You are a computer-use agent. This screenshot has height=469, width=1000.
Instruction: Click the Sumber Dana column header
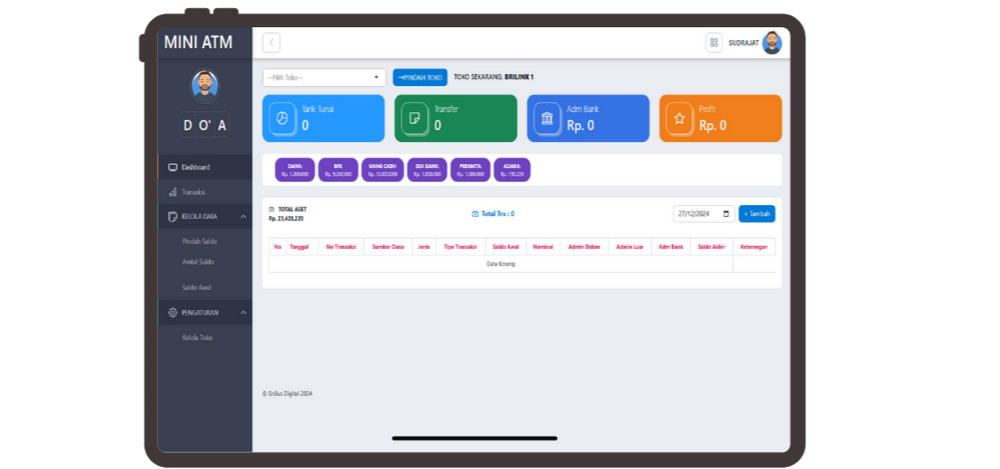click(388, 246)
